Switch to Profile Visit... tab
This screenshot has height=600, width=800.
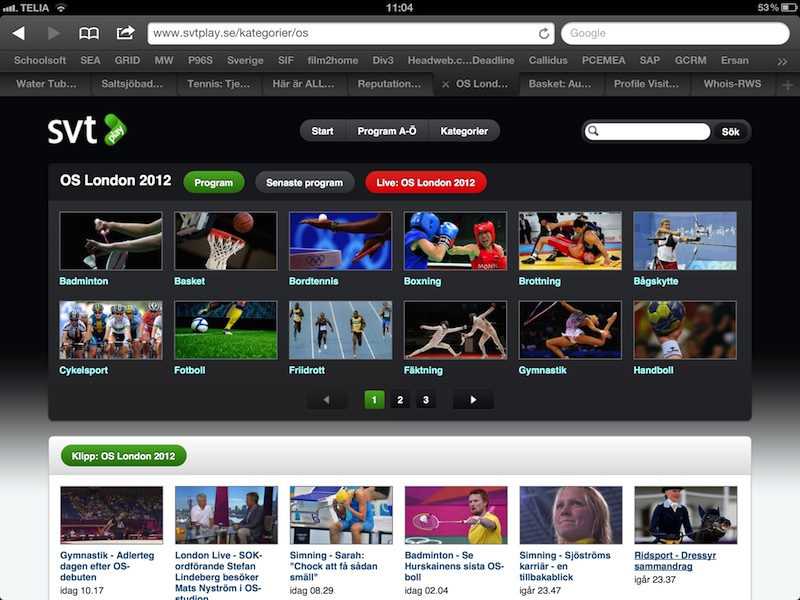[x=646, y=84]
